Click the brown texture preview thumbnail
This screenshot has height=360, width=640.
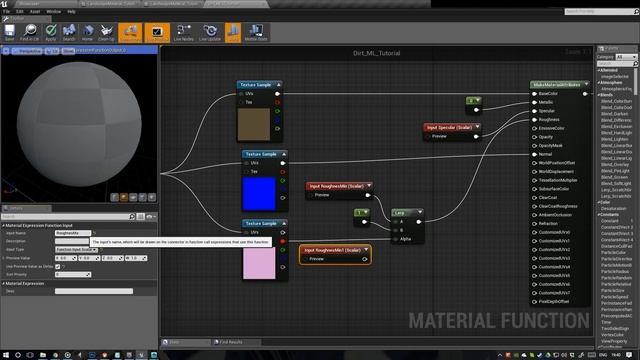point(254,124)
